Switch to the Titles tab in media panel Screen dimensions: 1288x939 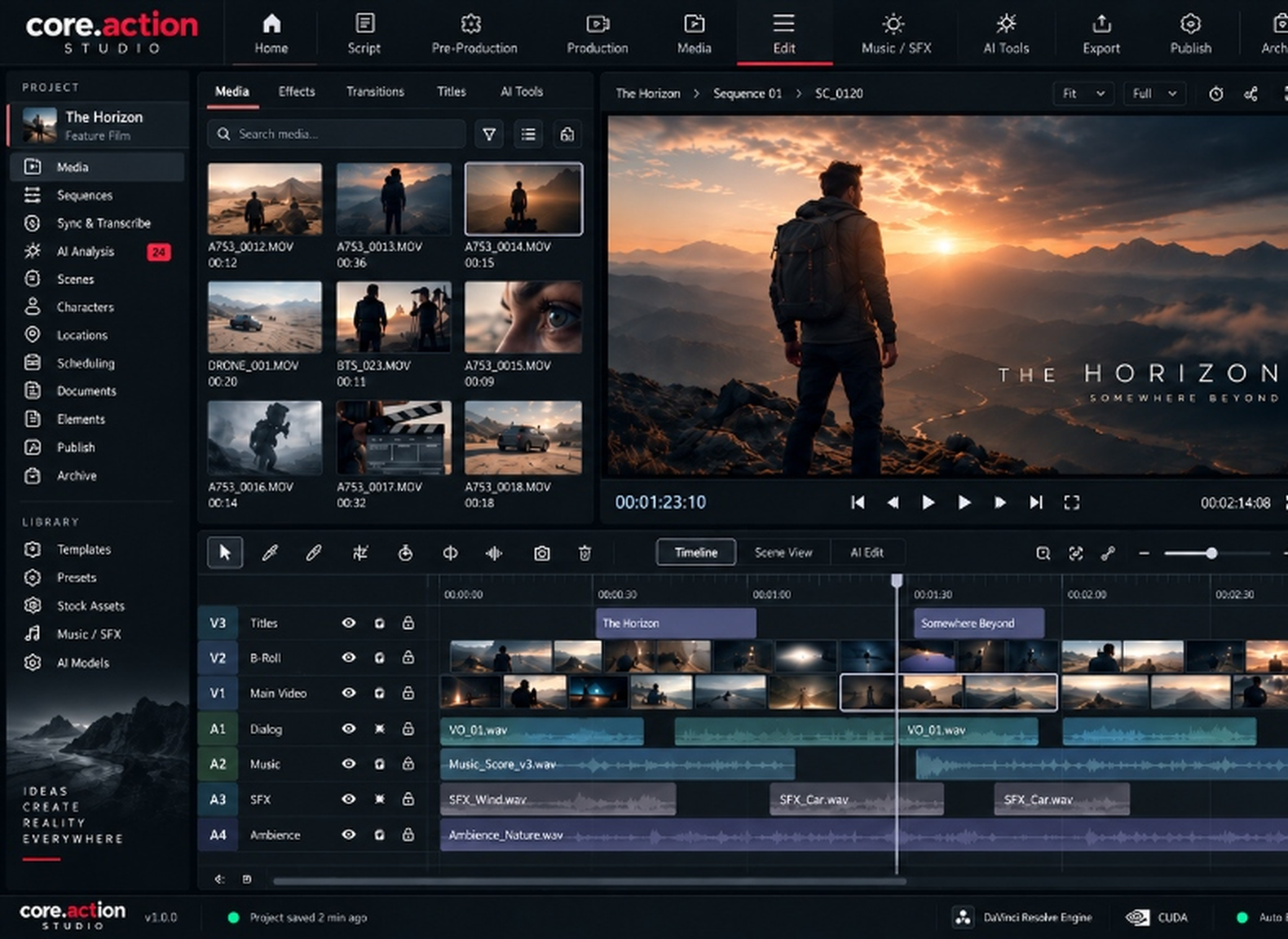coord(451,91)
